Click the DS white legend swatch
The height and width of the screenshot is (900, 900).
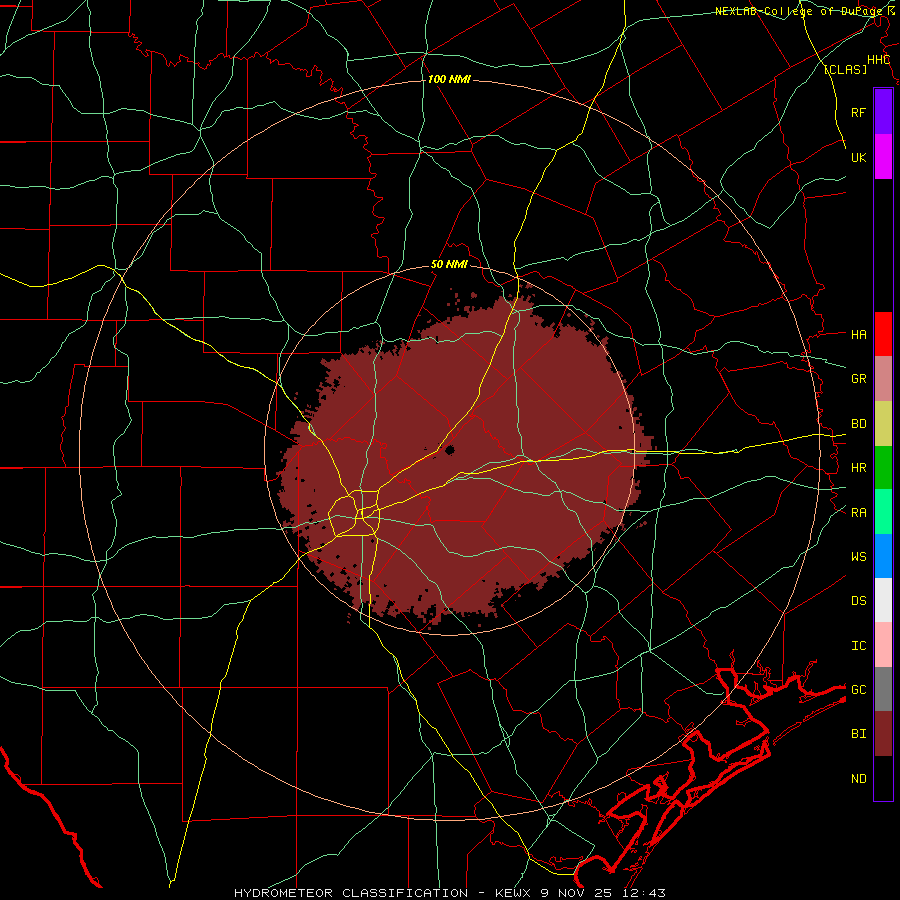tap(883, 600)
